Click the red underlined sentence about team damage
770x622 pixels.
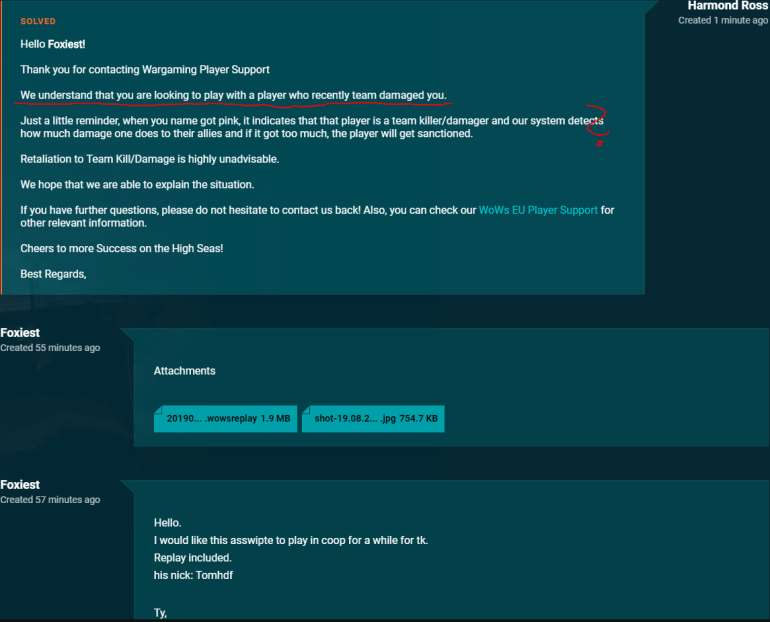[x=233, y=95]
